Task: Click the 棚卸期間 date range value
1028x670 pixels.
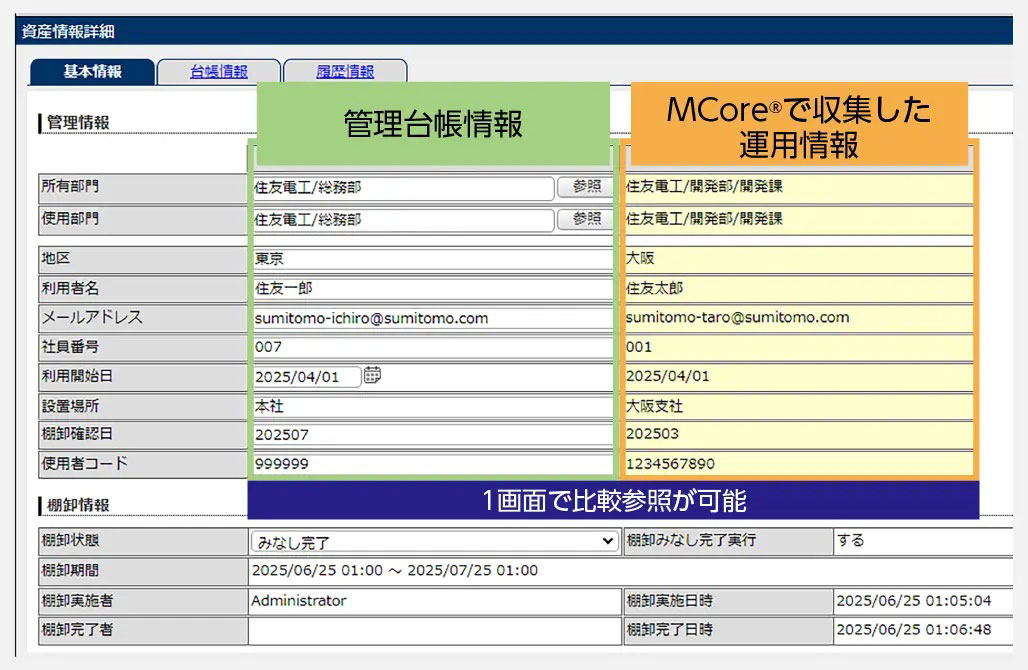Action: [x=395, y=570]
